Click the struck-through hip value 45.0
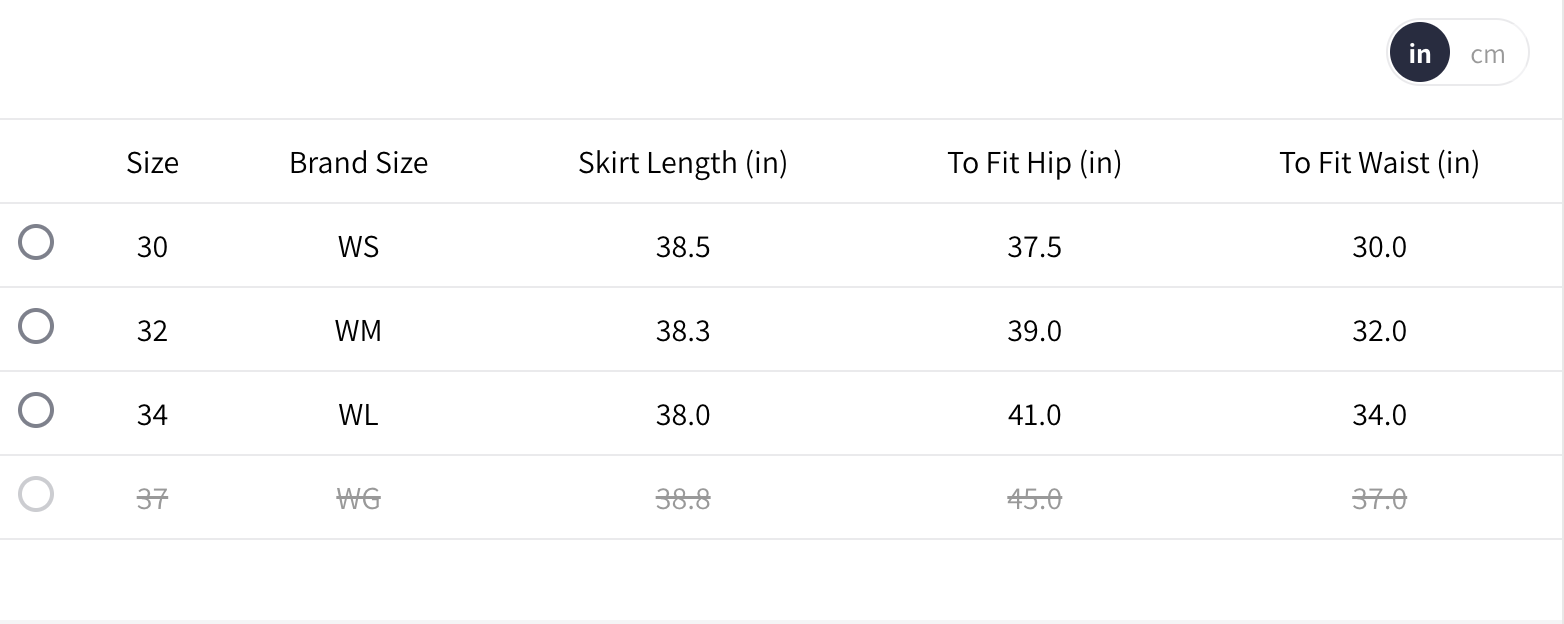This screenshot has height=624, width=1564. (1034, 499)
